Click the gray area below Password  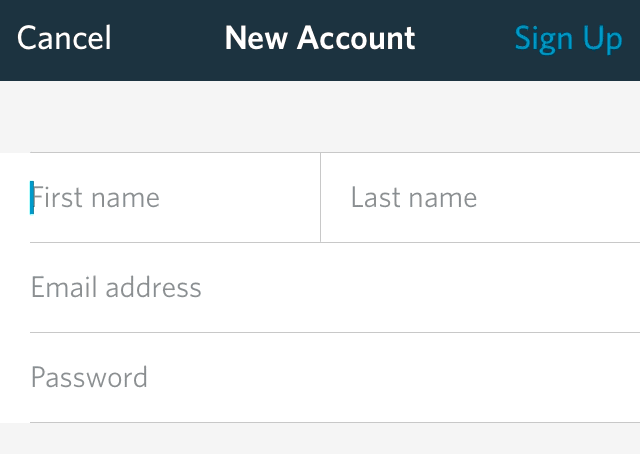320,440
